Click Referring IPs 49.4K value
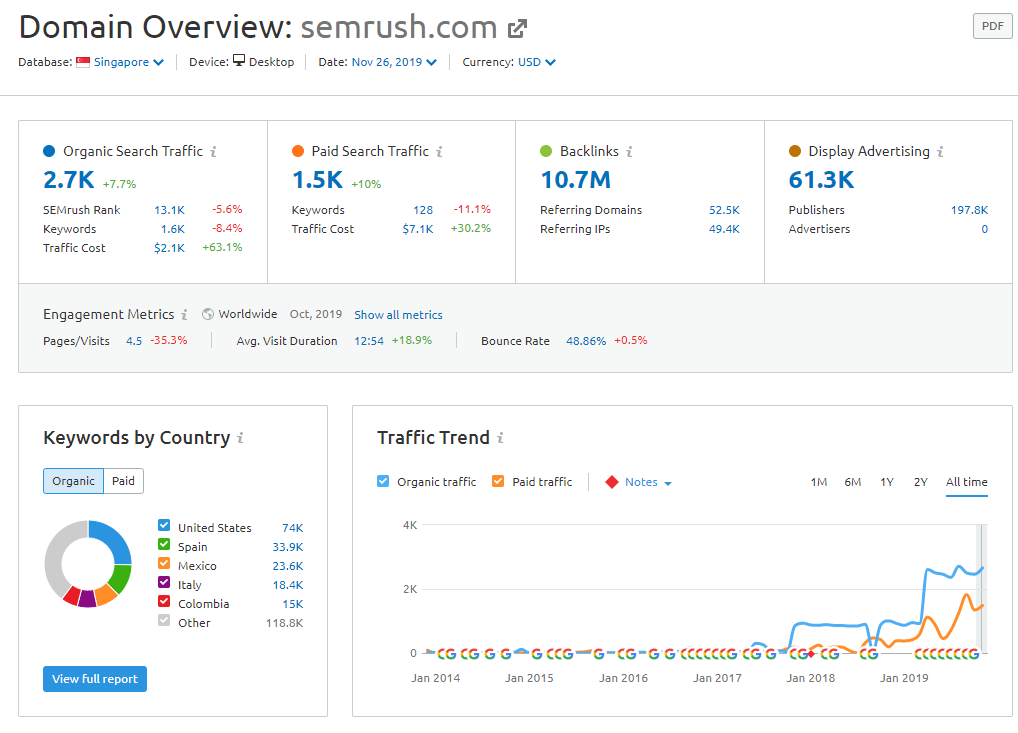The image size is (1018, 733). click(x=724, y=229)
